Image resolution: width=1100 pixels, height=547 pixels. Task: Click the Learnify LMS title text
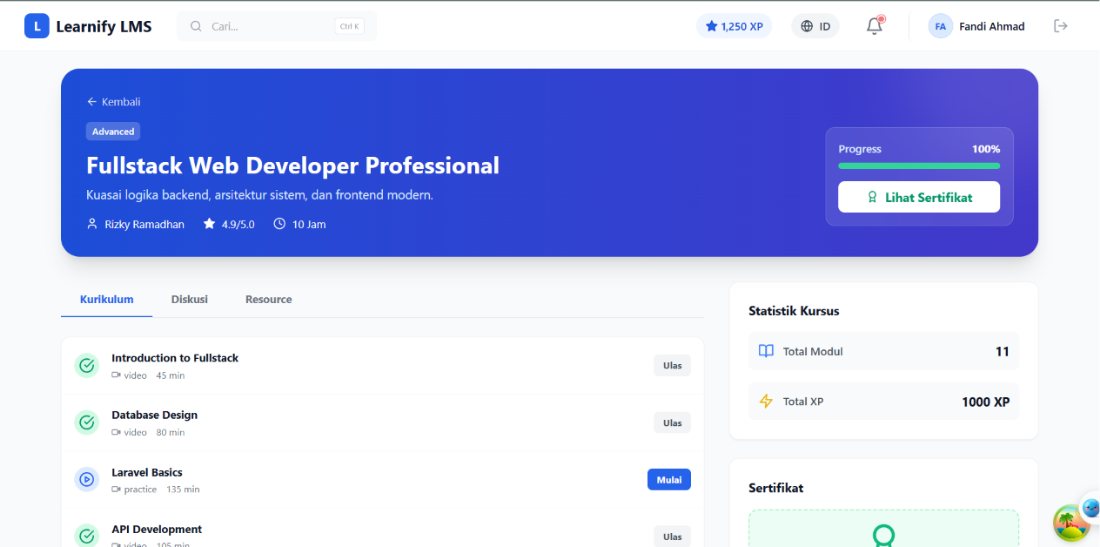pos(104,27)
